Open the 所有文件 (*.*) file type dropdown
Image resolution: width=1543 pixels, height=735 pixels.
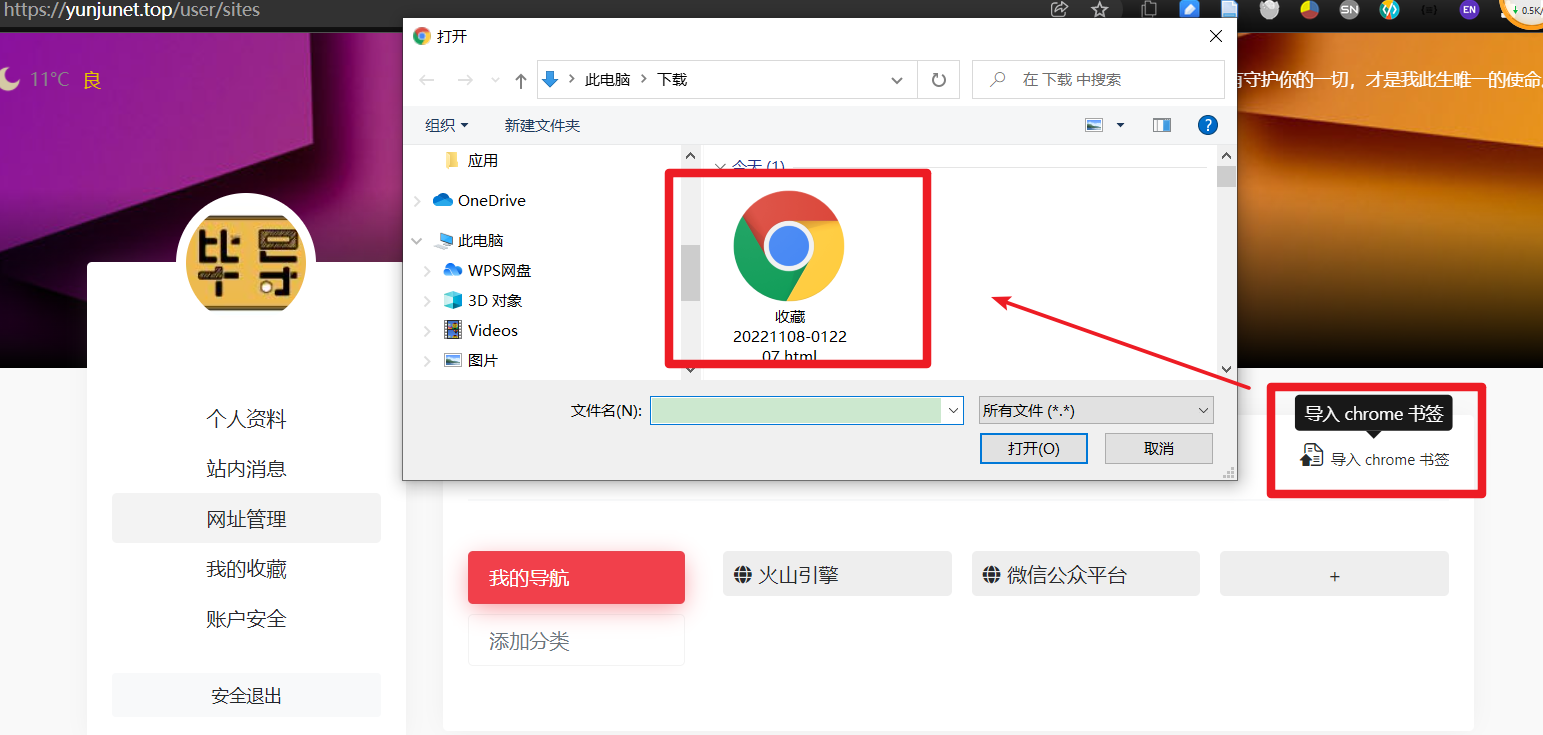coord(1096,410)
